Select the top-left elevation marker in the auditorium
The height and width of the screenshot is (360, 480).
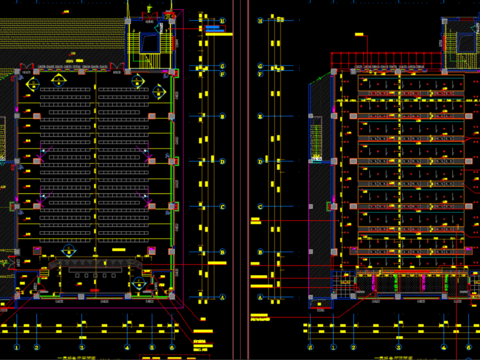pyautogui.click(x=33, y=84)
